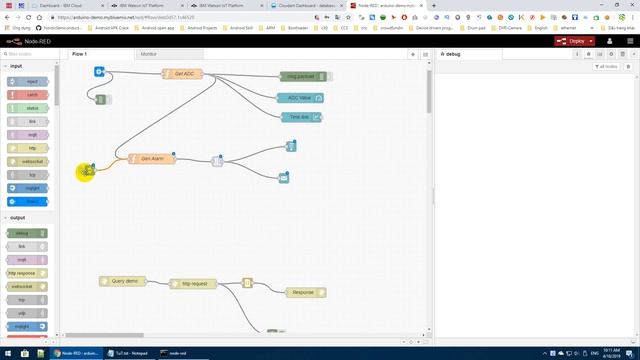This screenshot has width=640, height=360.
Task: Toggle the msg.payload debug node output button
Action: 330,76
